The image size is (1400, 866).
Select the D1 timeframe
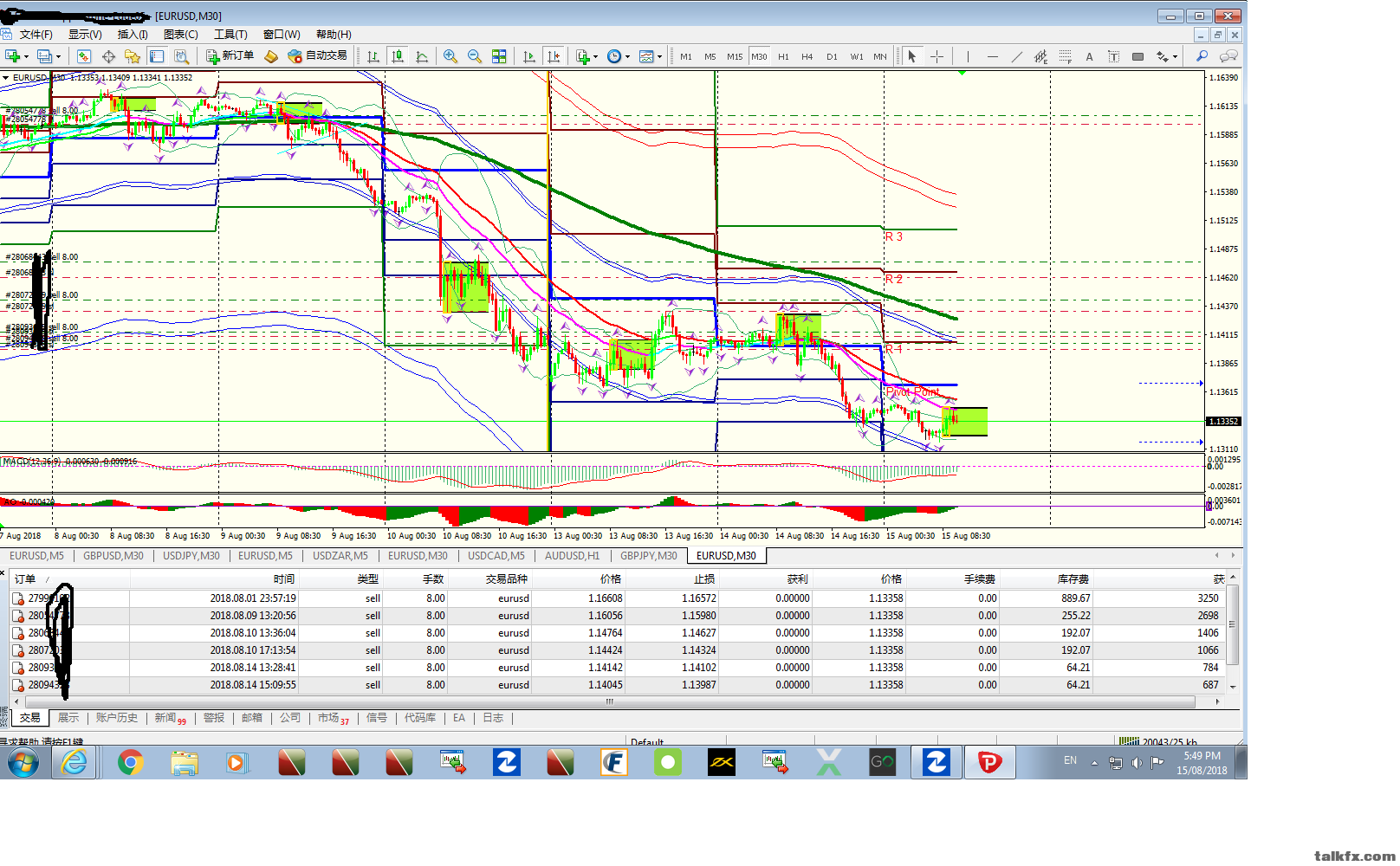tap(832, 56)
